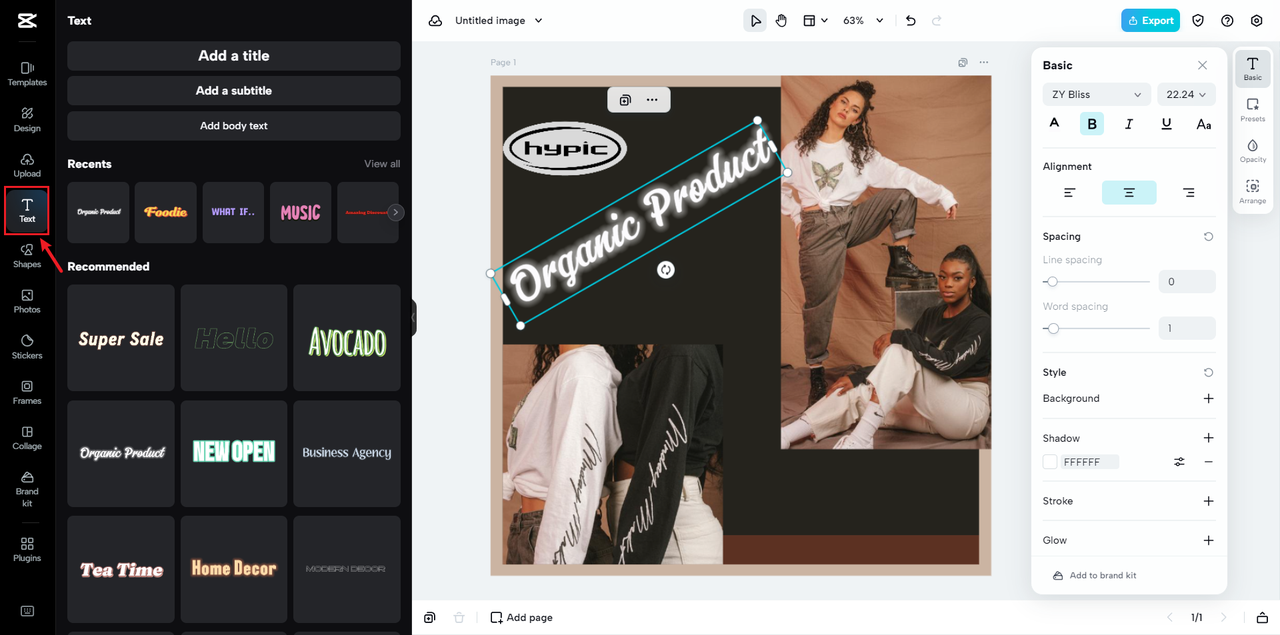The width and height of the screenshot is (1280, 635).
Task: Toggle Underline formatting
Action: coord(1166,124)
